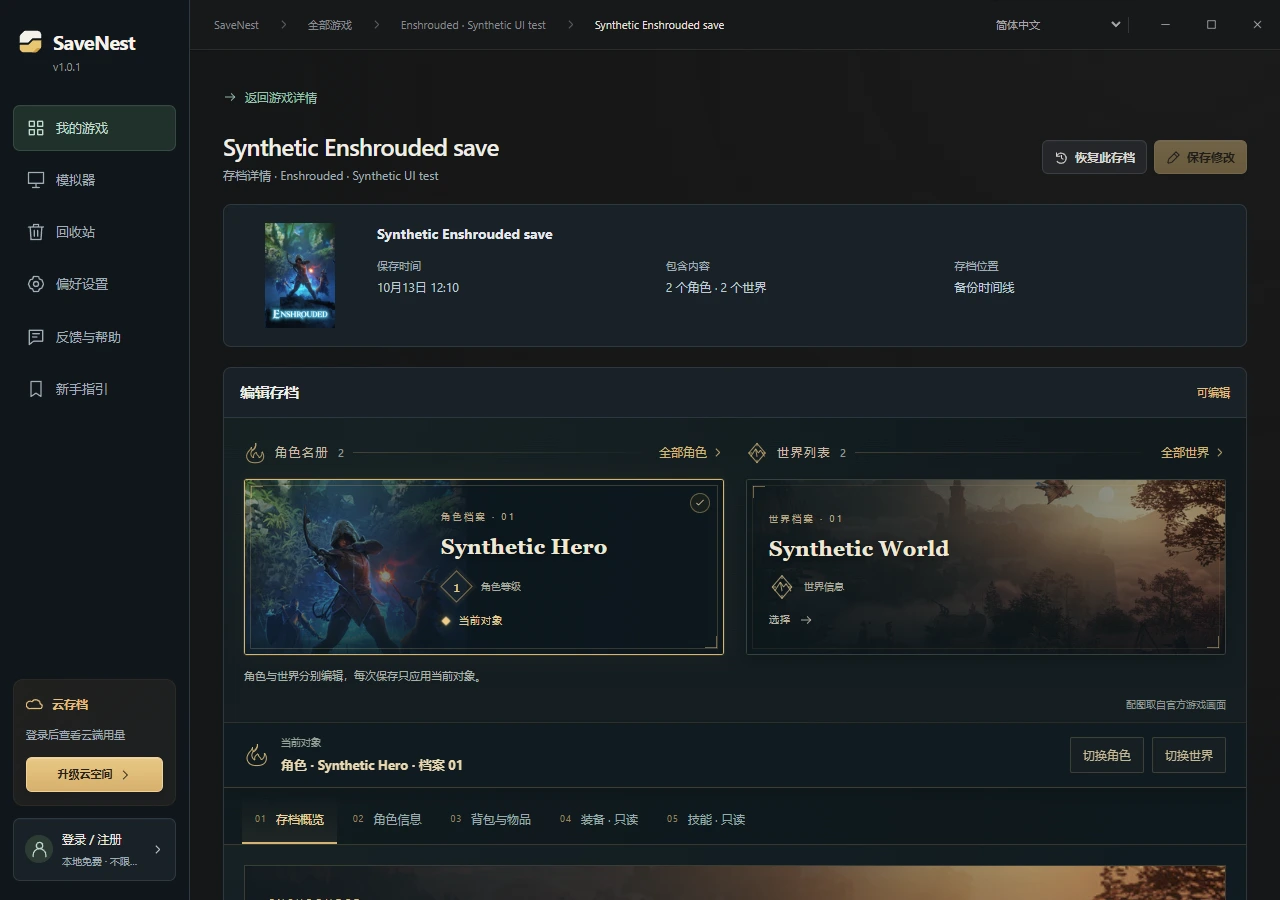Screen dimensions: 1280x900
Task: Click the flame icon beside 当前对象 header
Action: point(257,755)
